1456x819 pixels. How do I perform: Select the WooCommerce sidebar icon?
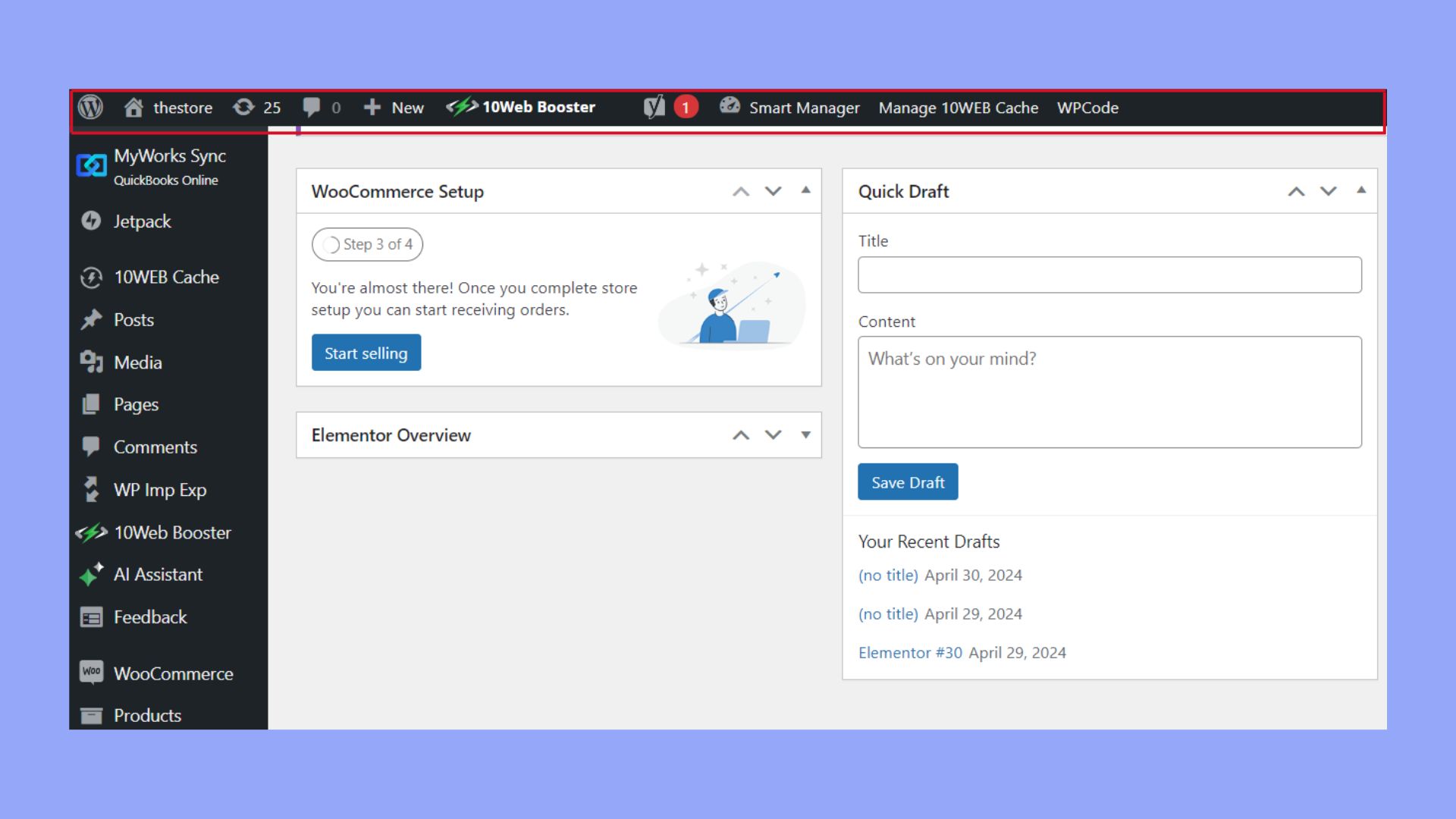[x=91, y=673]
